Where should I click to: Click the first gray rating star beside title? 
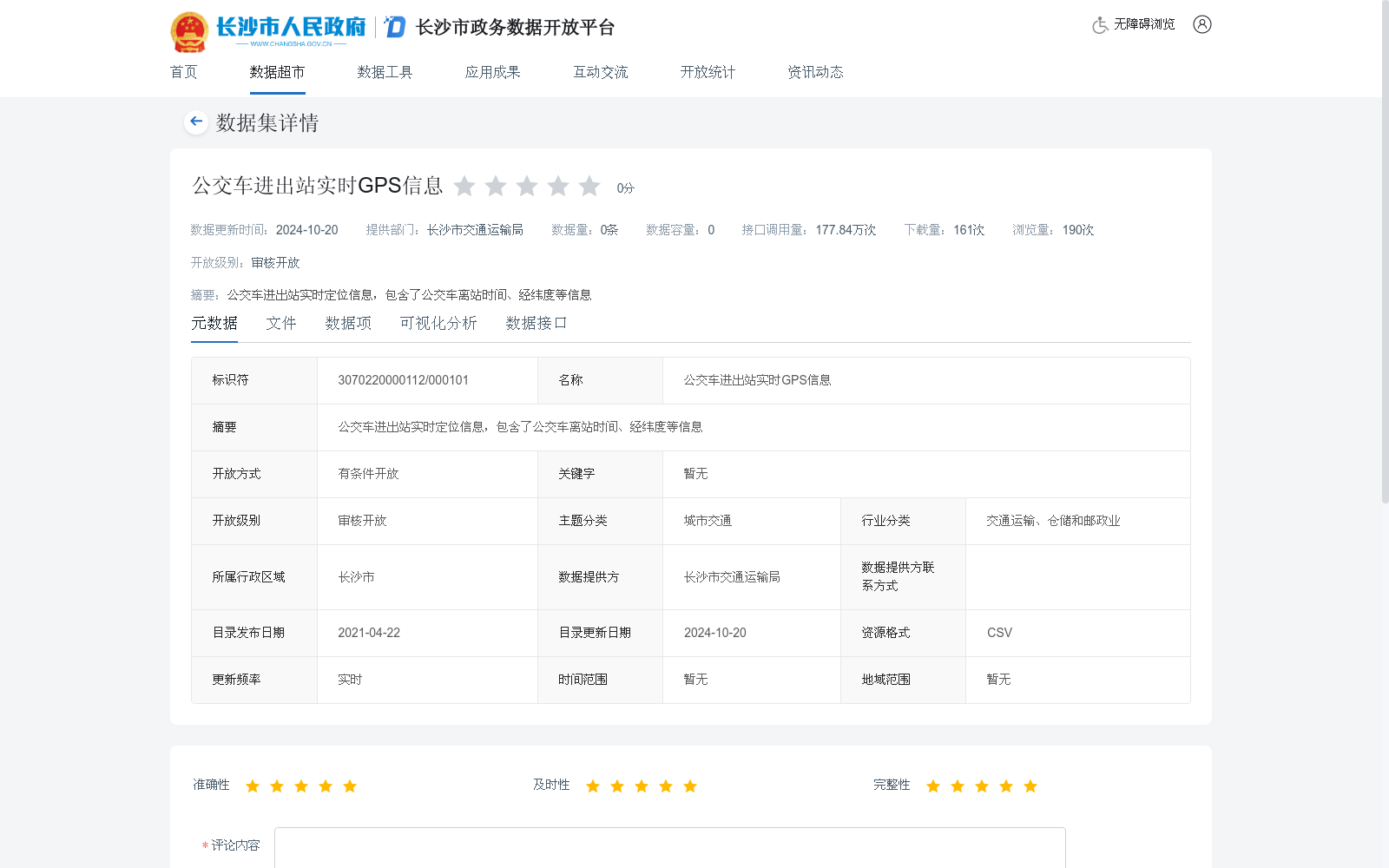(464, 186)
